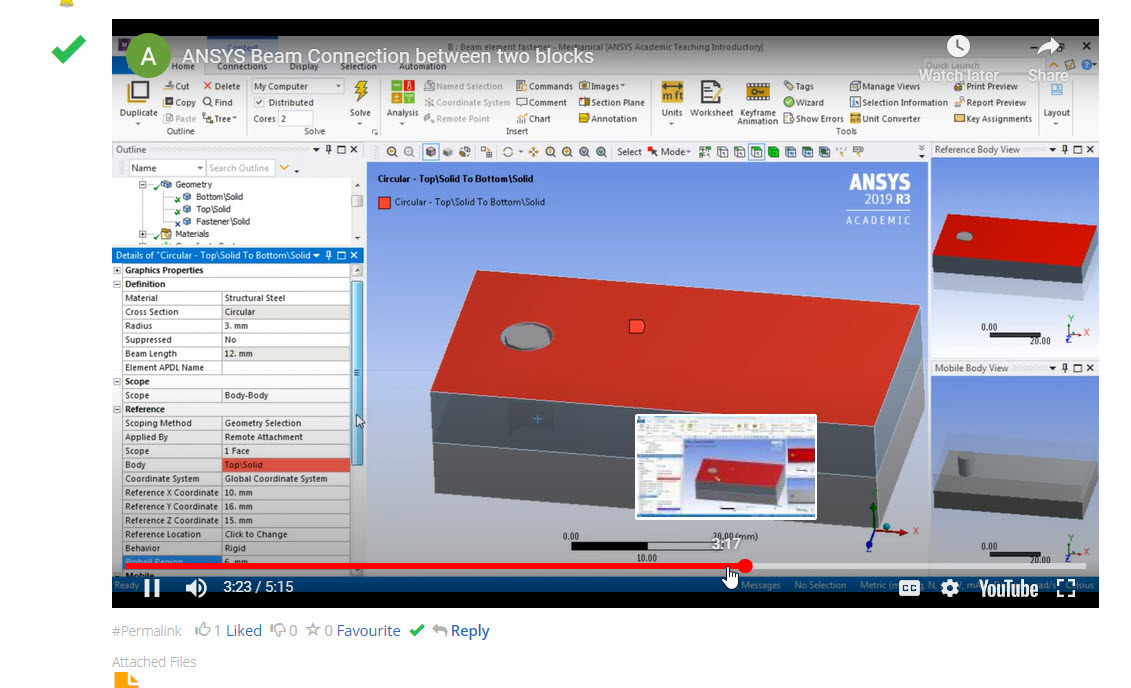Mute the video with the speaker icon
The width and height of the screenshot is (1131, 688).
(x=195, y=588)
